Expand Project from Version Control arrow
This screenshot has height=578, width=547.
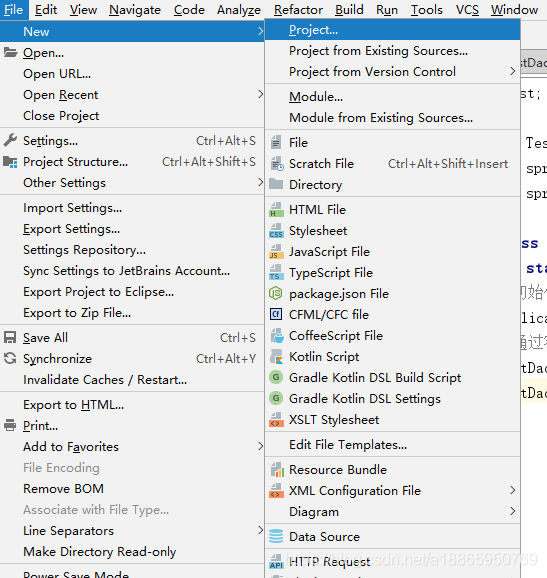pyautogui.click(x=512, y=71)
